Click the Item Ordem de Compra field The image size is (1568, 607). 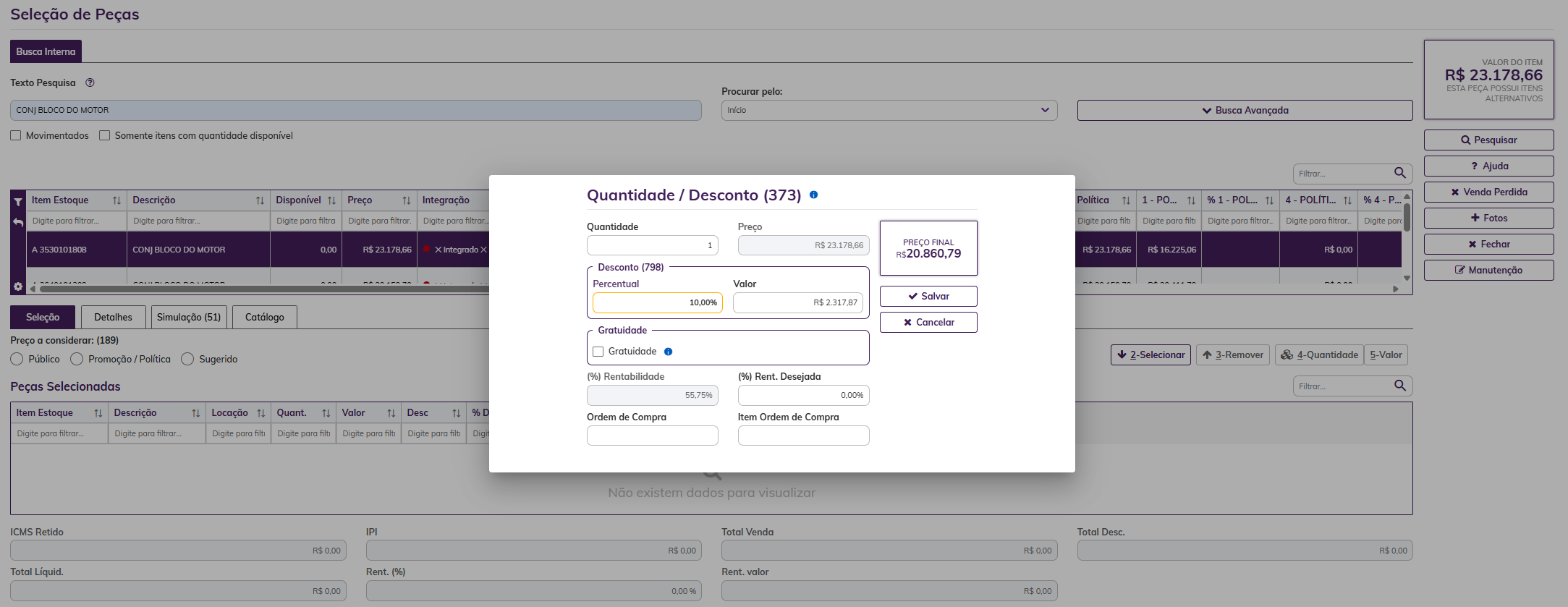click(803, 436)
